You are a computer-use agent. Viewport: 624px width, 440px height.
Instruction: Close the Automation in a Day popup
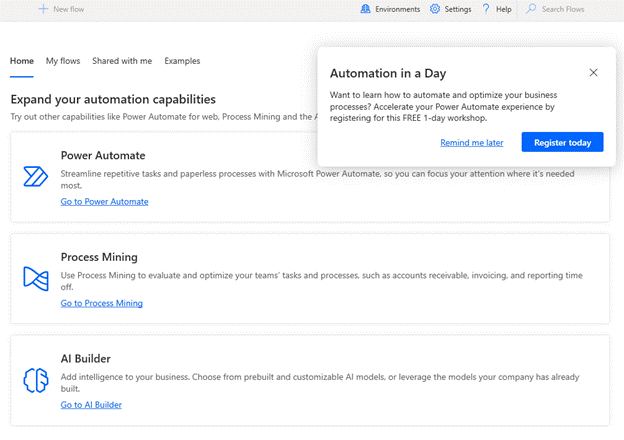(593, 72)
